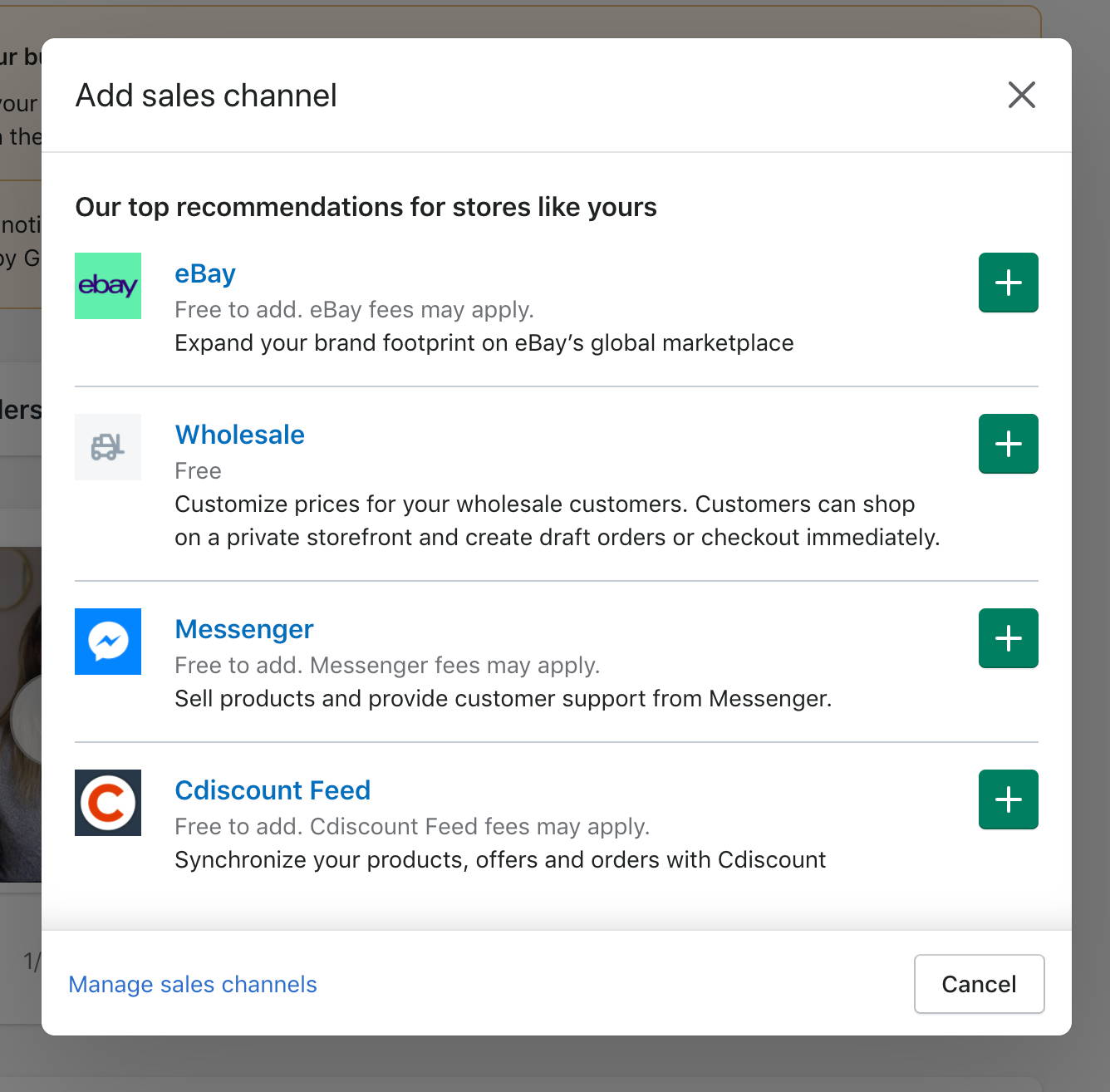Open Manage sales channels link
The image size is (1110, 1092).
tap(193, 984)
